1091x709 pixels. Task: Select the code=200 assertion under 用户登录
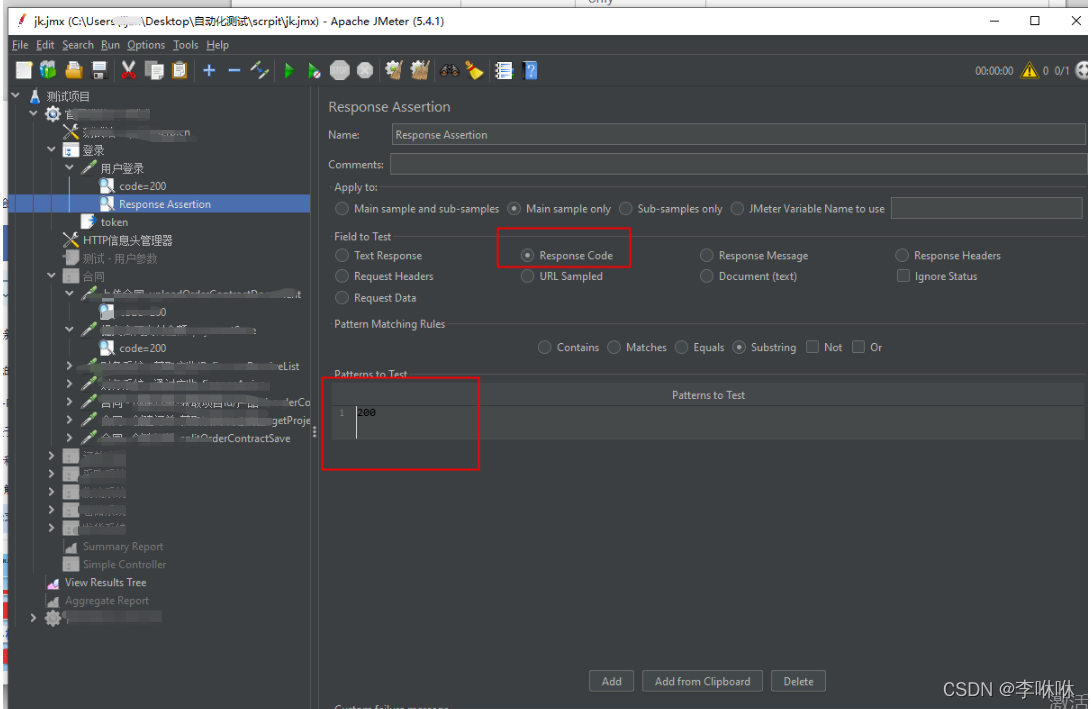pyautogui.click(x=142, y=186)
